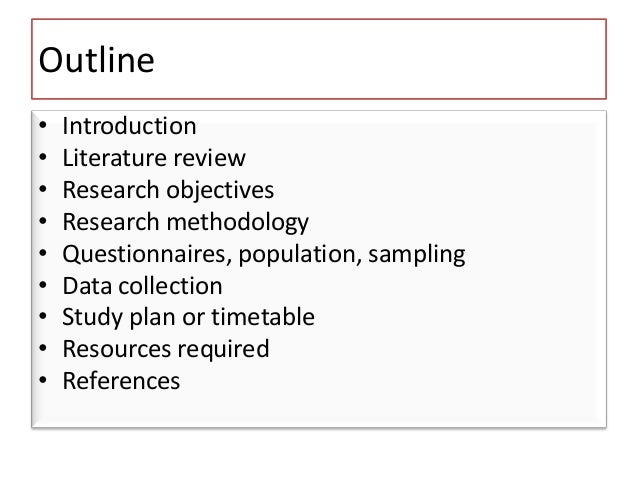Click empty area of title box
This screenshot has height=479, width=638.
tap(378, 59)
